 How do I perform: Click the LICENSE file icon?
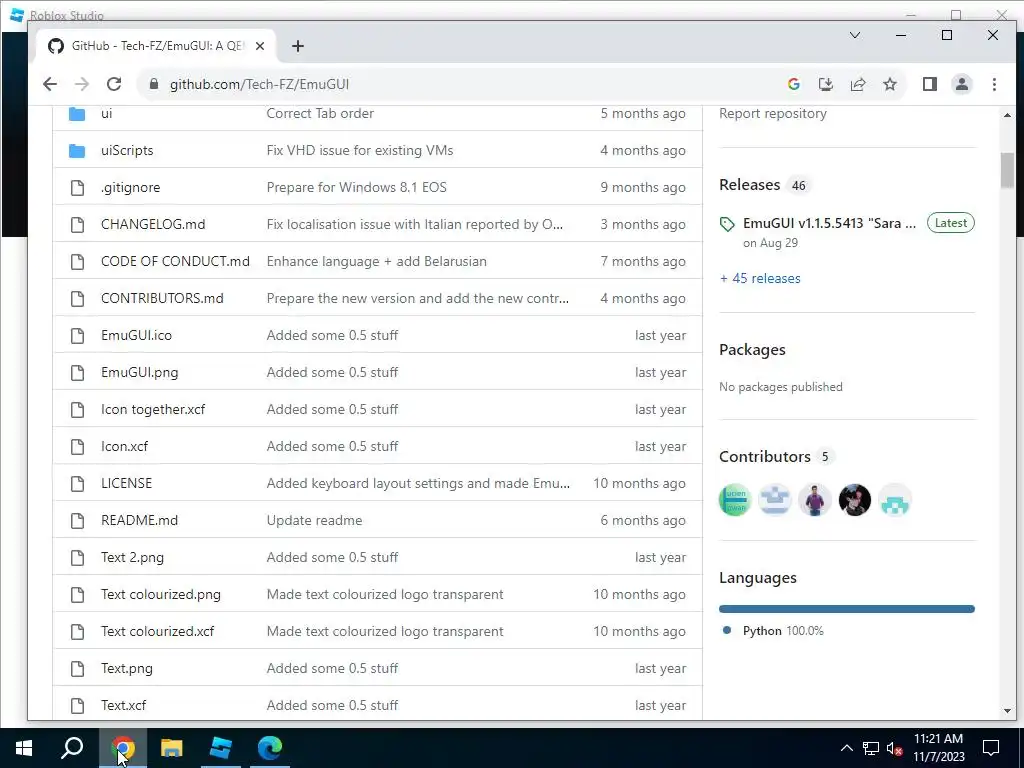(x=77, y=484)
